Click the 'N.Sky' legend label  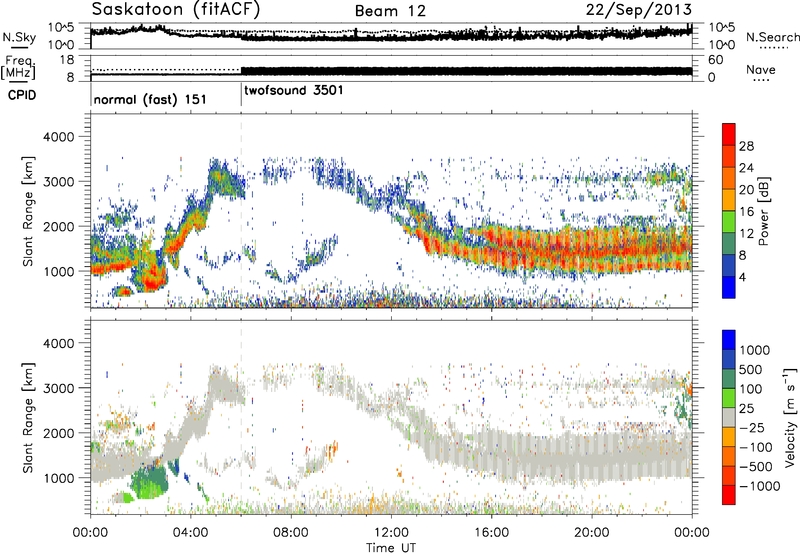pos(19,37)
